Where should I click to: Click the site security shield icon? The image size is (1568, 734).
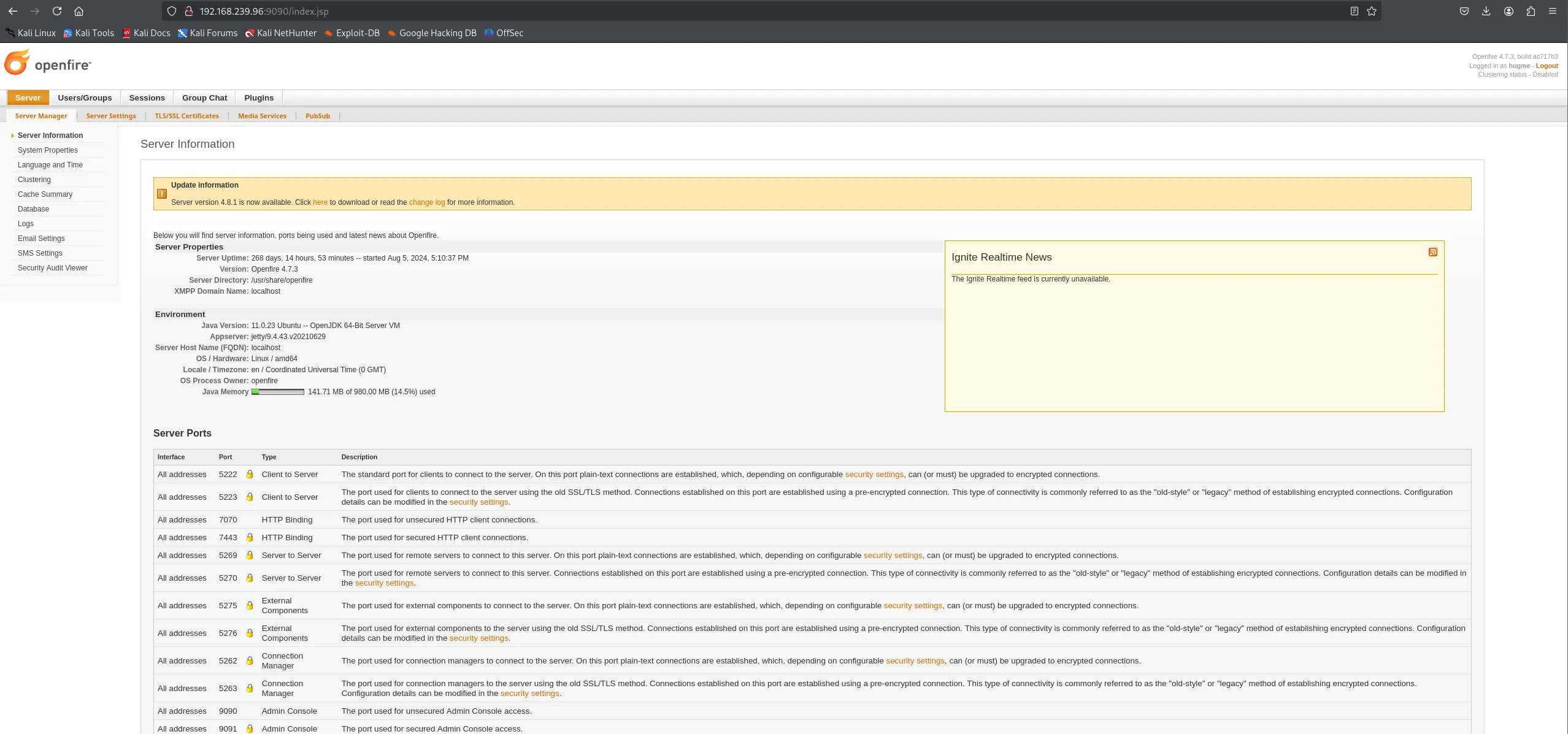click(x=172, y=11)
